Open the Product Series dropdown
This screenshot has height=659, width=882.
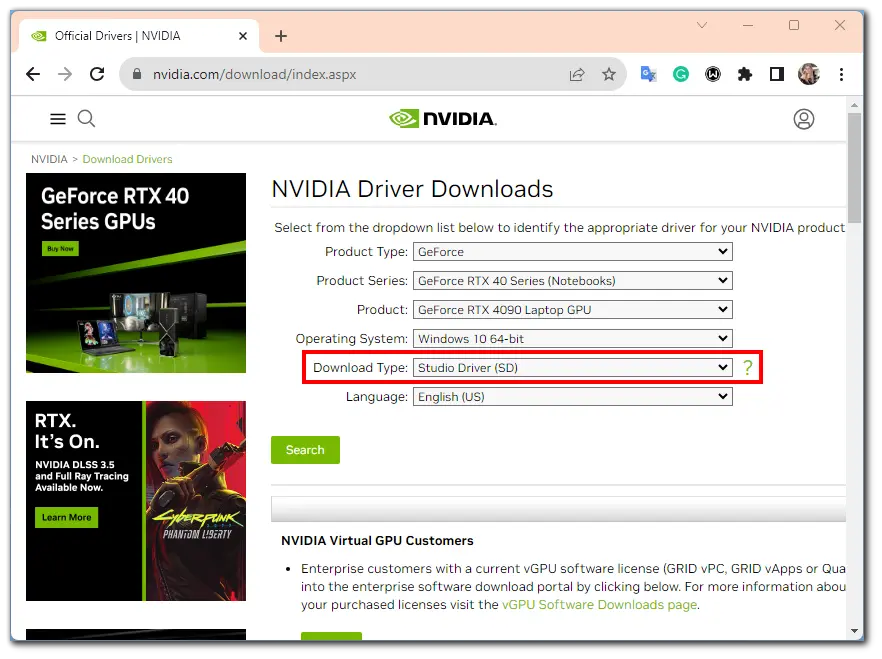click(573, 281)
